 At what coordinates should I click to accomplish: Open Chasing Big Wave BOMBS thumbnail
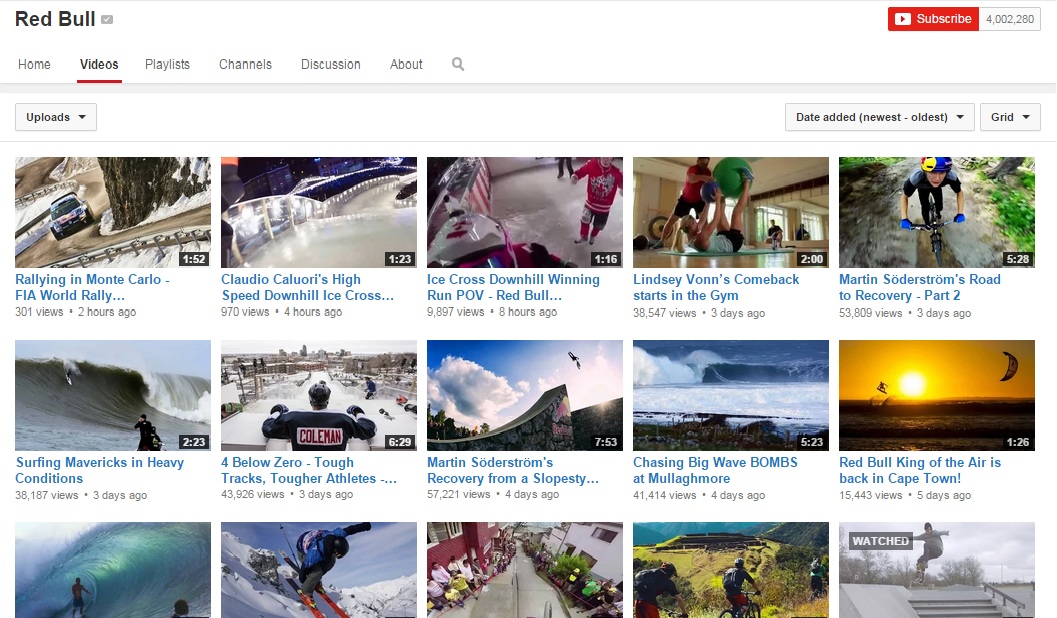tap(731, 395)
